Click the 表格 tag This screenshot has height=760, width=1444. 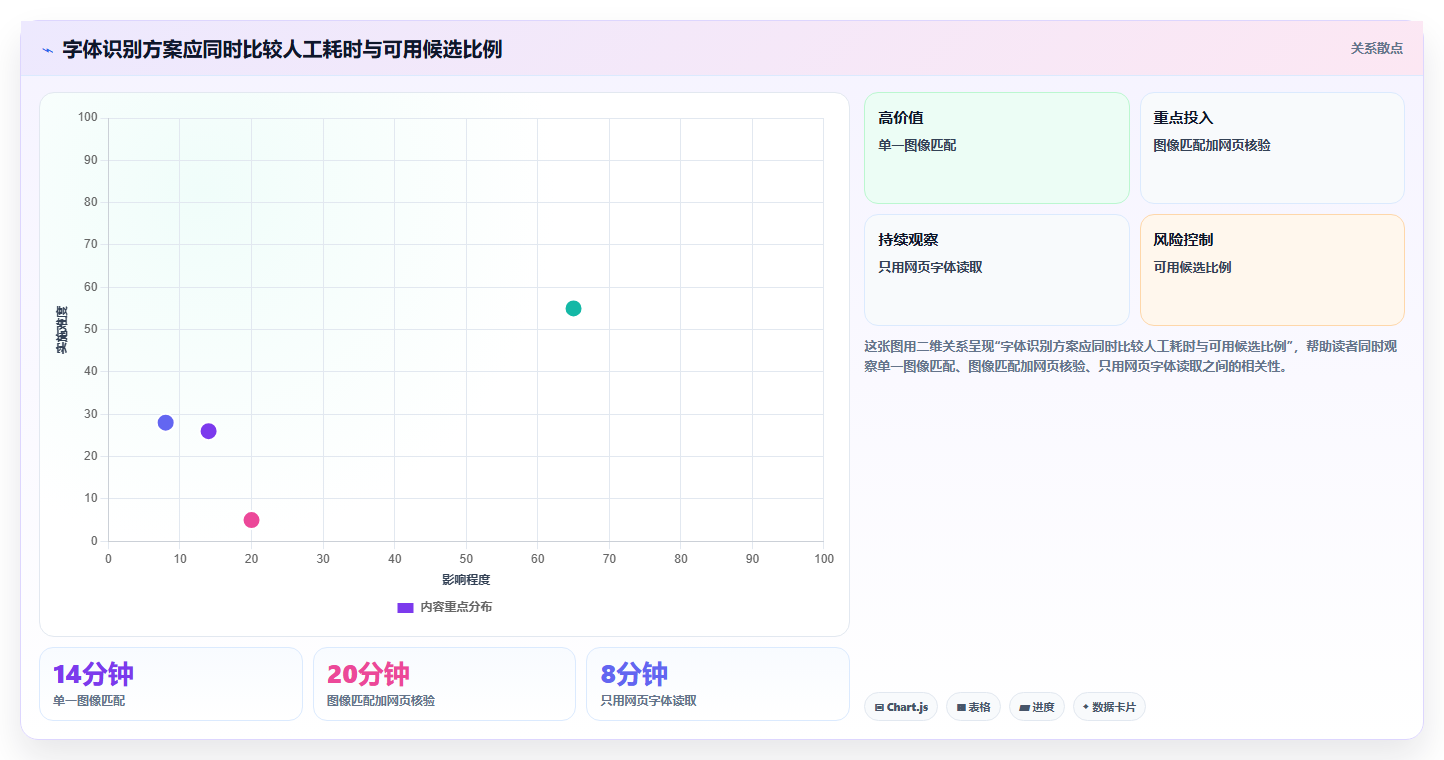click(x=973, y=707)
